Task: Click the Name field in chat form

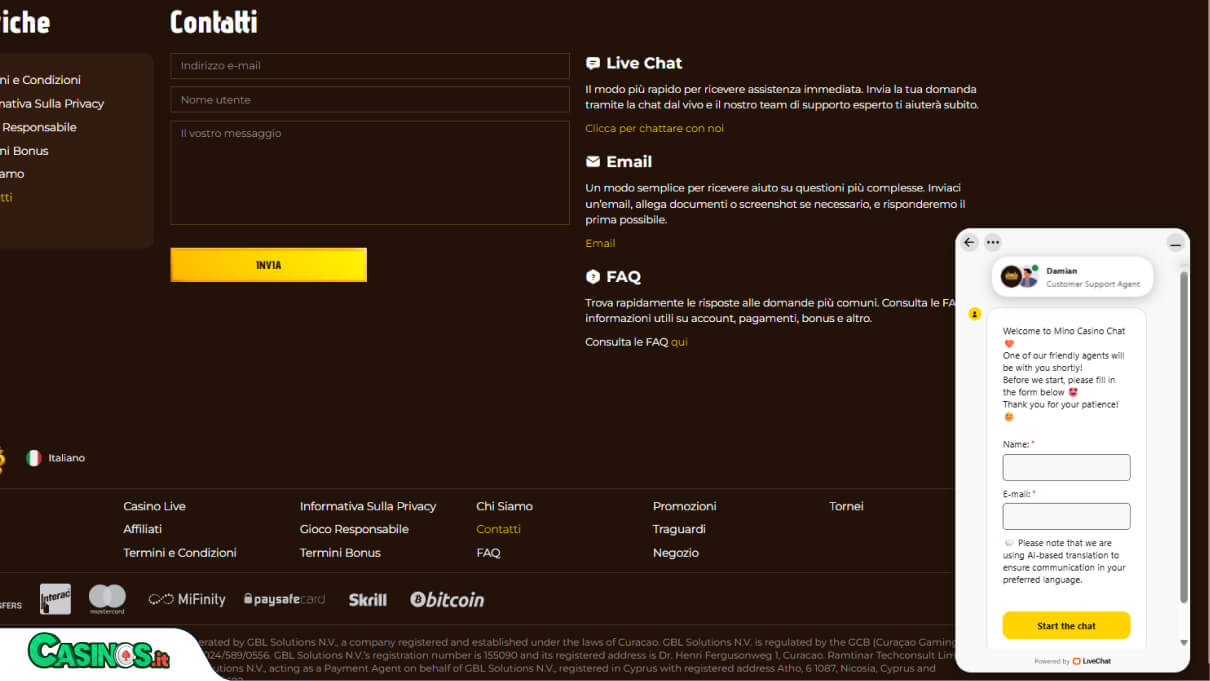Action: pos(1066,467)
